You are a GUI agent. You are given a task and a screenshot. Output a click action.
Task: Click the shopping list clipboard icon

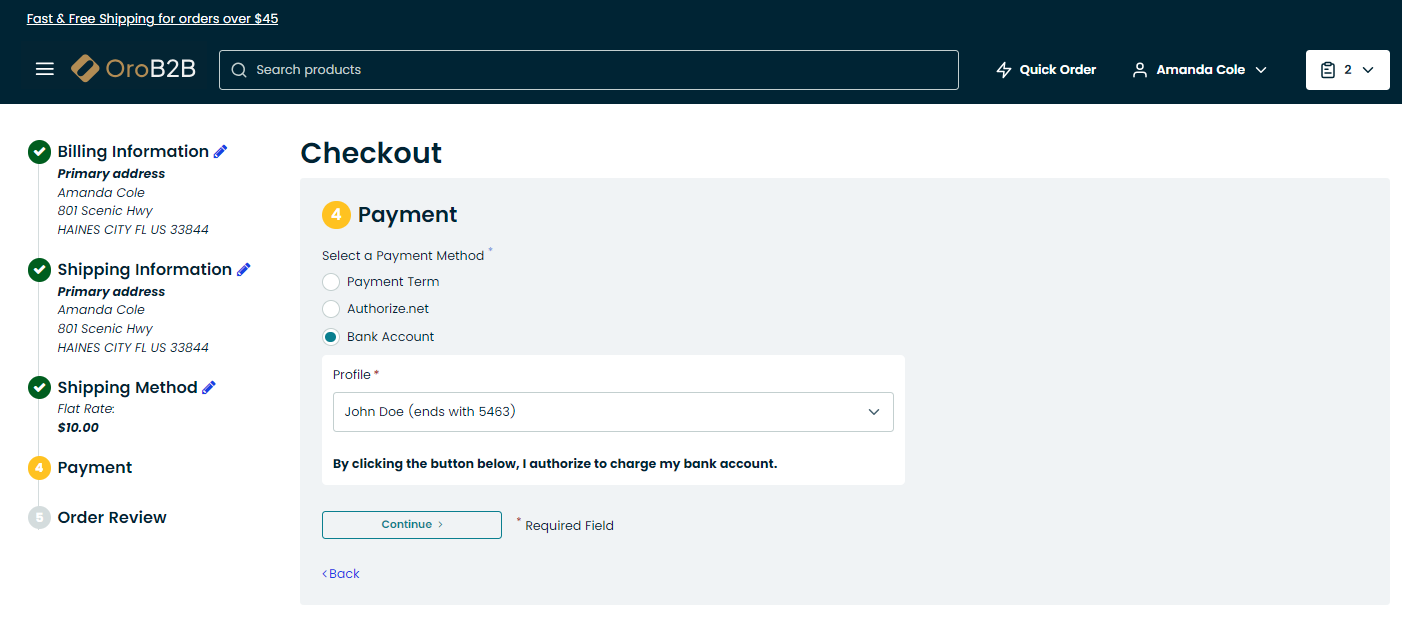click(x=1328, y=70)
